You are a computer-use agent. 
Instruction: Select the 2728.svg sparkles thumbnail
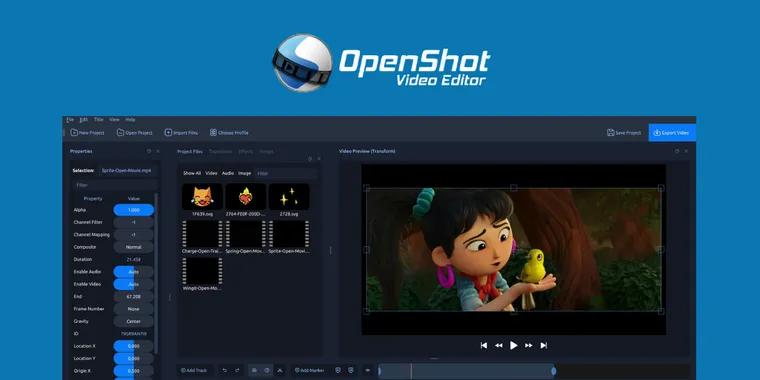tap(289, 196)
